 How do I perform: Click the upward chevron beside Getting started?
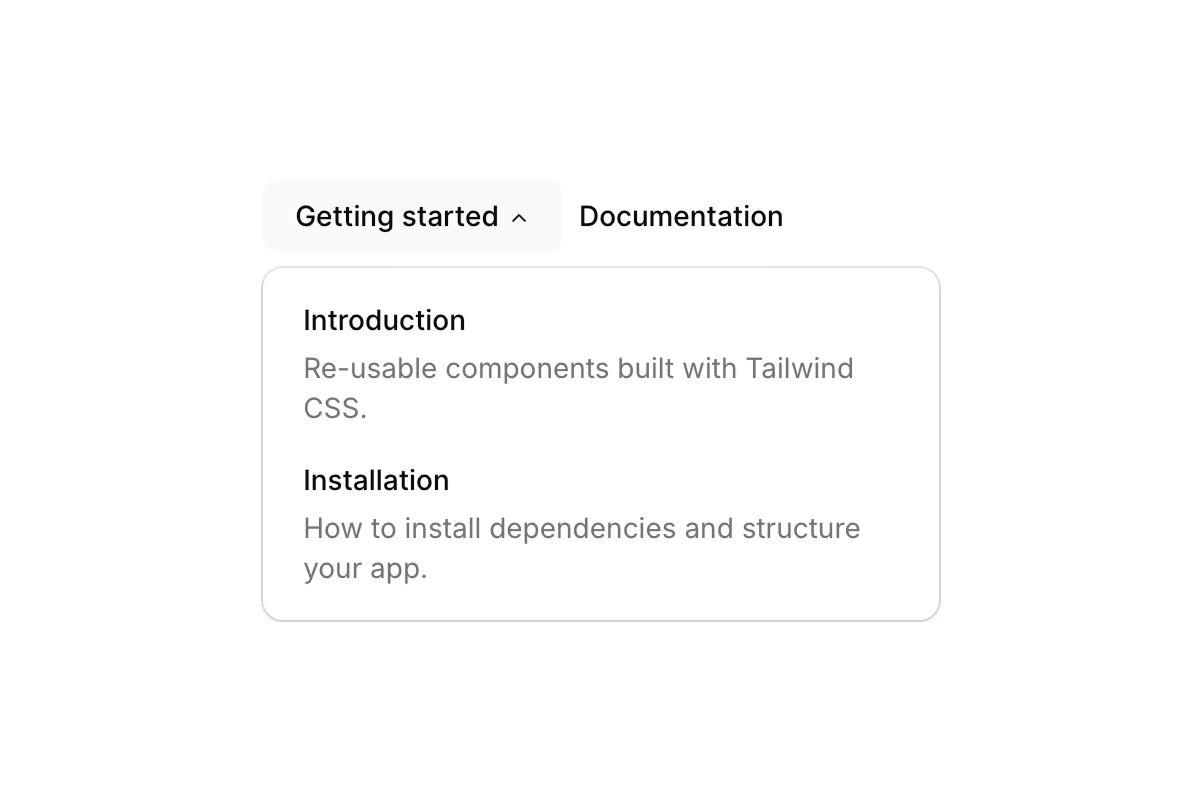519,217
